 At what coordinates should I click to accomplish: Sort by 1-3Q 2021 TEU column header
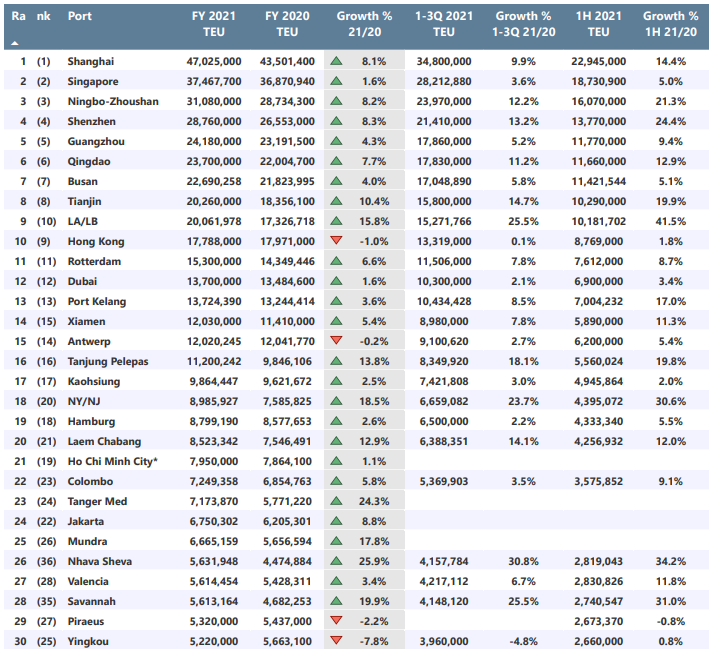pos(444,24)
